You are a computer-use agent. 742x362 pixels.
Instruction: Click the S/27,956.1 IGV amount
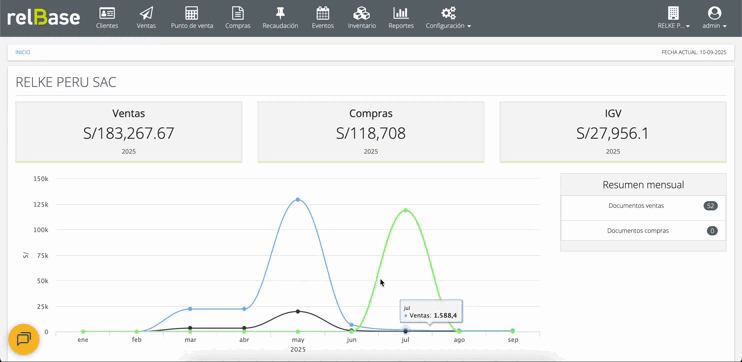[x=613, y=133]
